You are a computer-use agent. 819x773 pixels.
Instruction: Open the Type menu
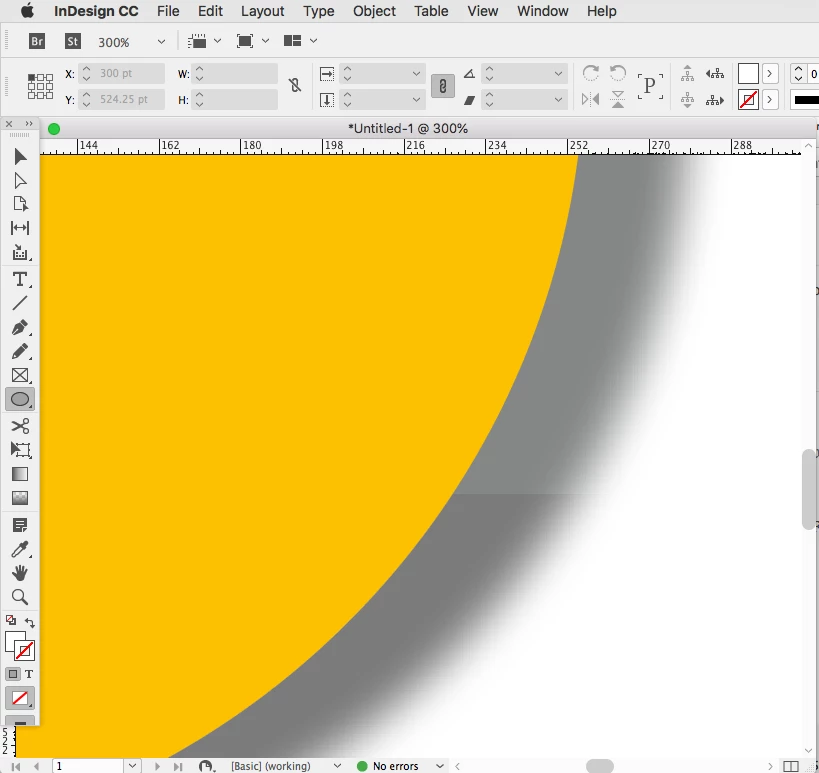click(x=319, y=11)
